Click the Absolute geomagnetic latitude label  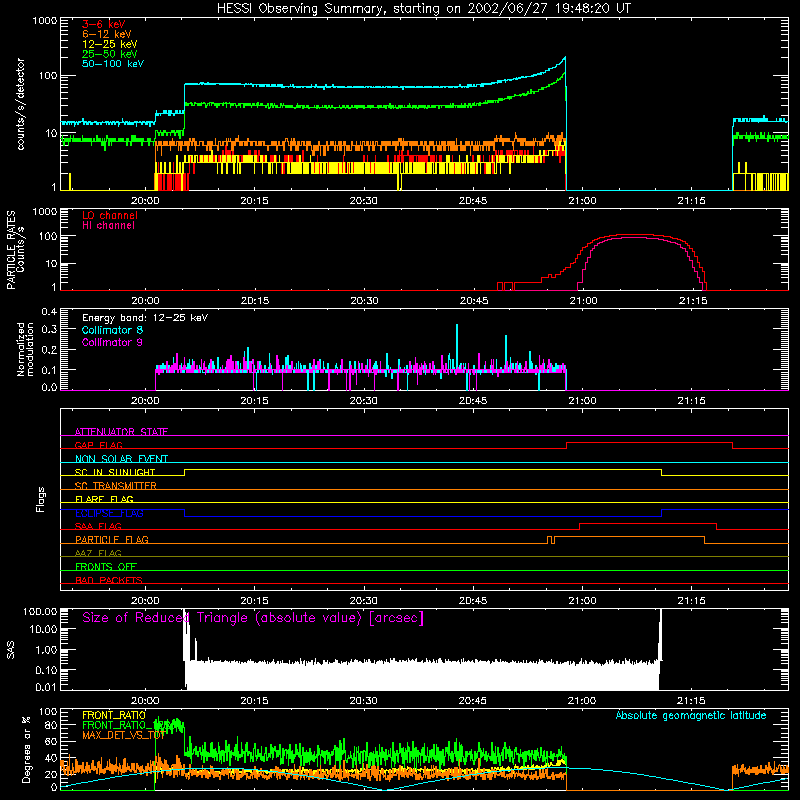click(x=691, y=715)
